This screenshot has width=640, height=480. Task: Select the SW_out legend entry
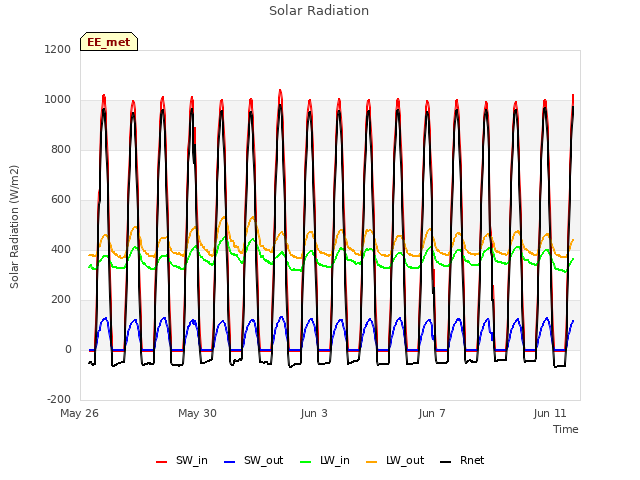tap(253, 461)
